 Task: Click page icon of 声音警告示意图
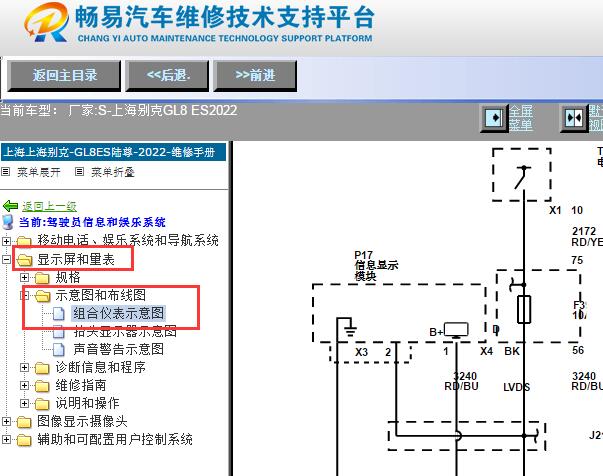[58, 350]
